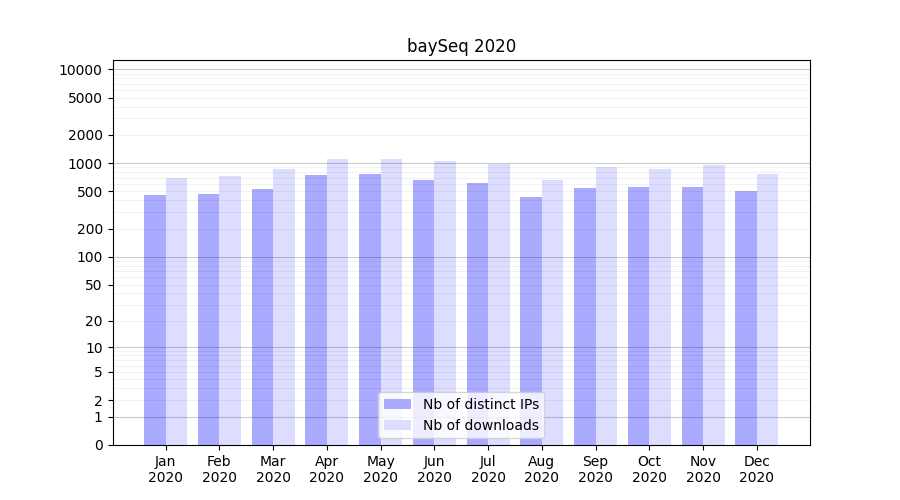
Task: Click the baySeq 2020 chart title
Action: click(x=461, y=46)
